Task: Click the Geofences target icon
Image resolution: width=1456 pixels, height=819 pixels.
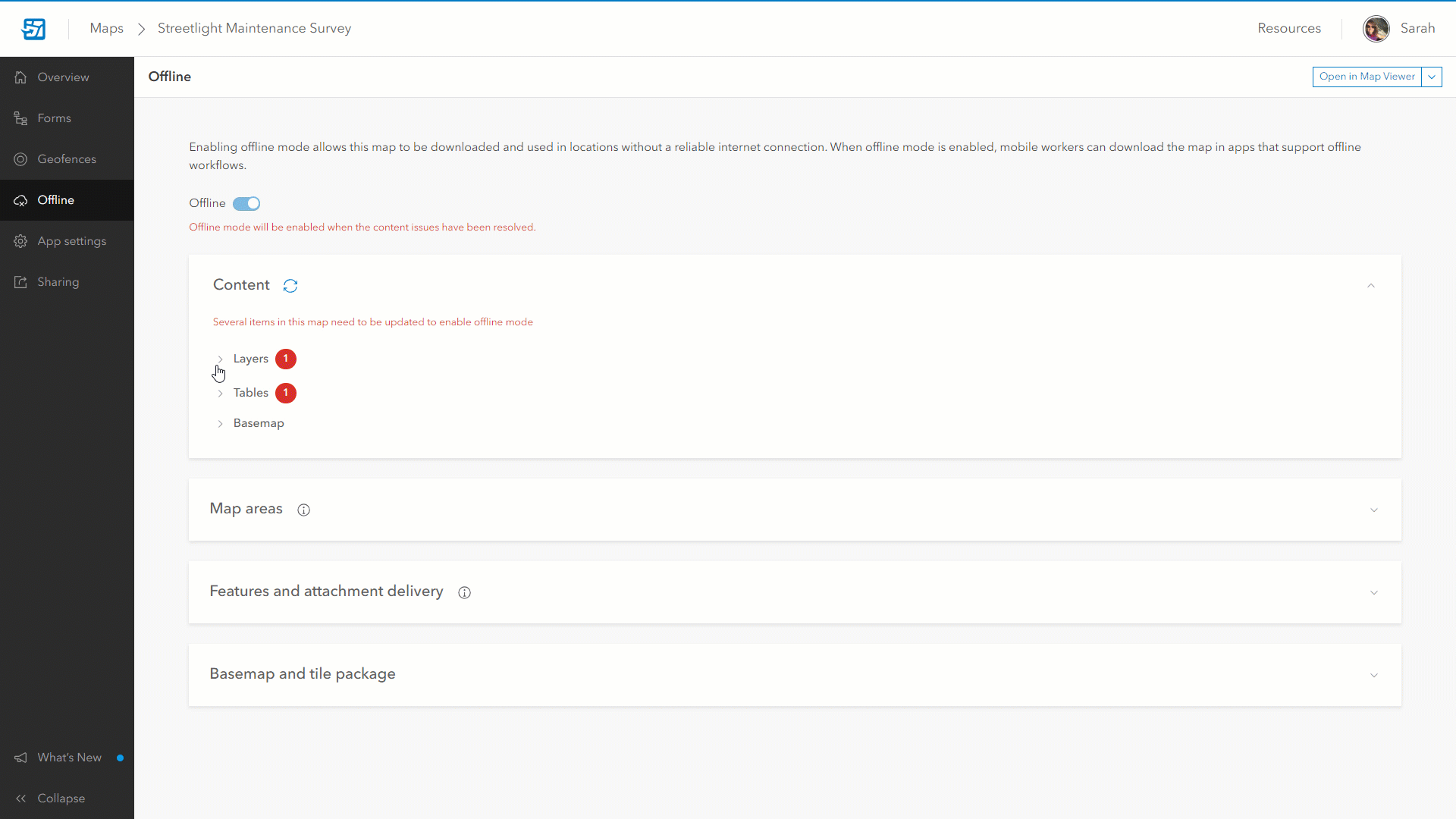Action: point(20,158)
